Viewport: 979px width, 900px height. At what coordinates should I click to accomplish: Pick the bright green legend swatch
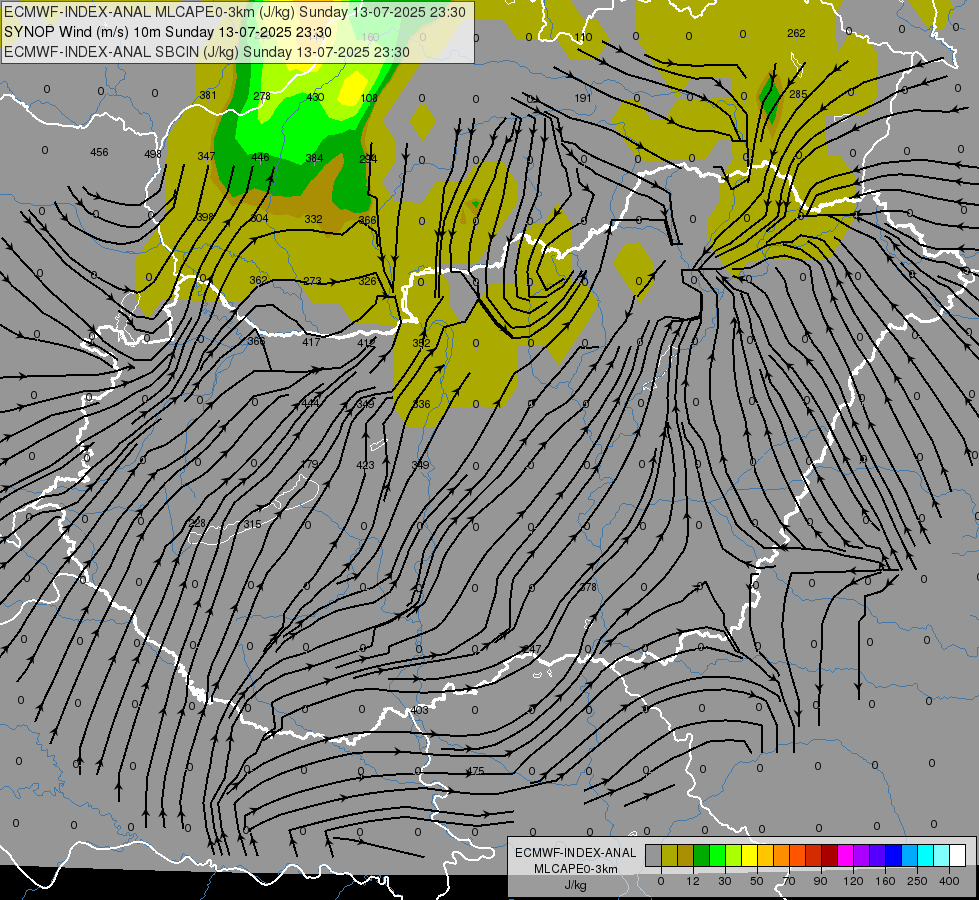pyautogui.click(x=717, y=856)
